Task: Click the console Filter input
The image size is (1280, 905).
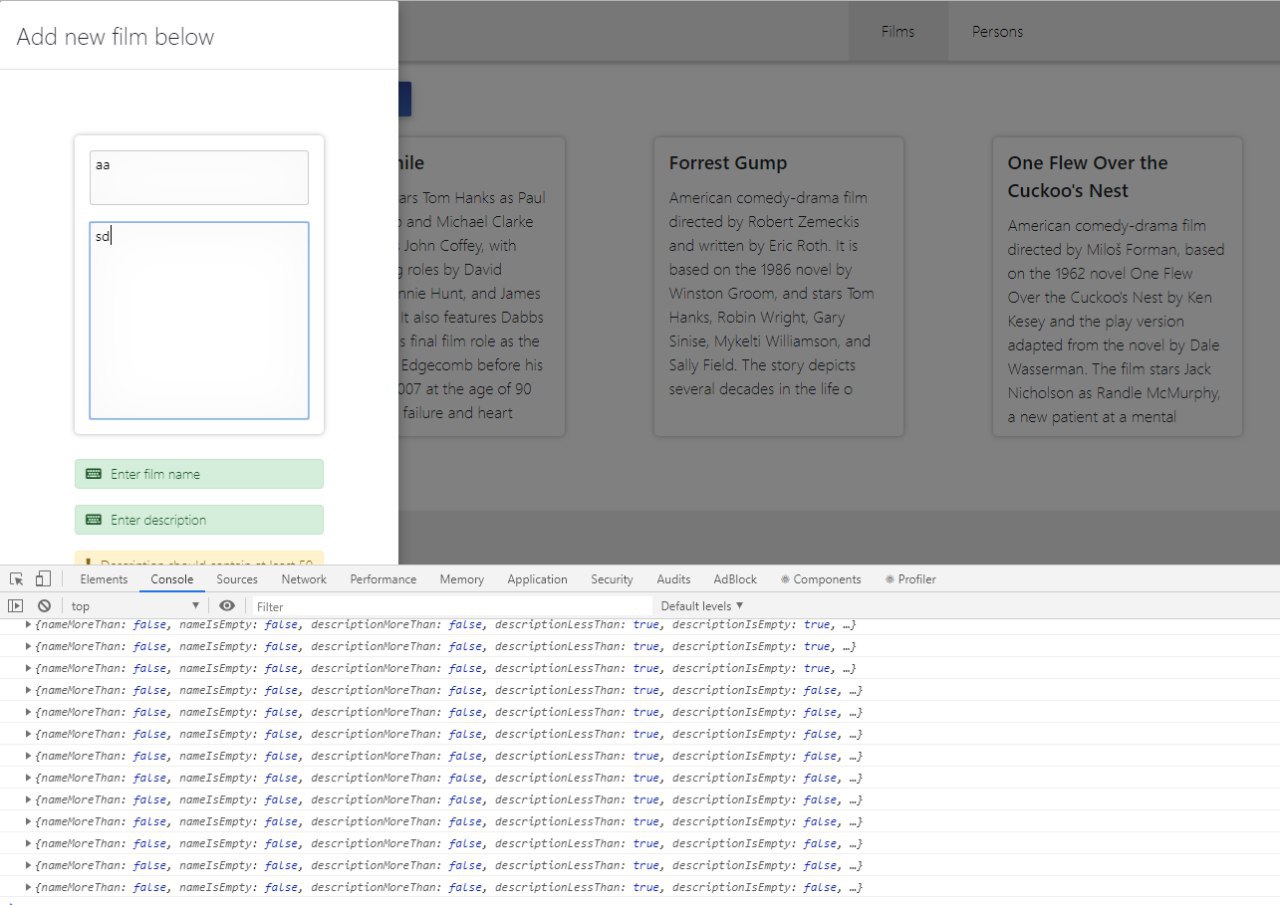Action: (450, 606)
